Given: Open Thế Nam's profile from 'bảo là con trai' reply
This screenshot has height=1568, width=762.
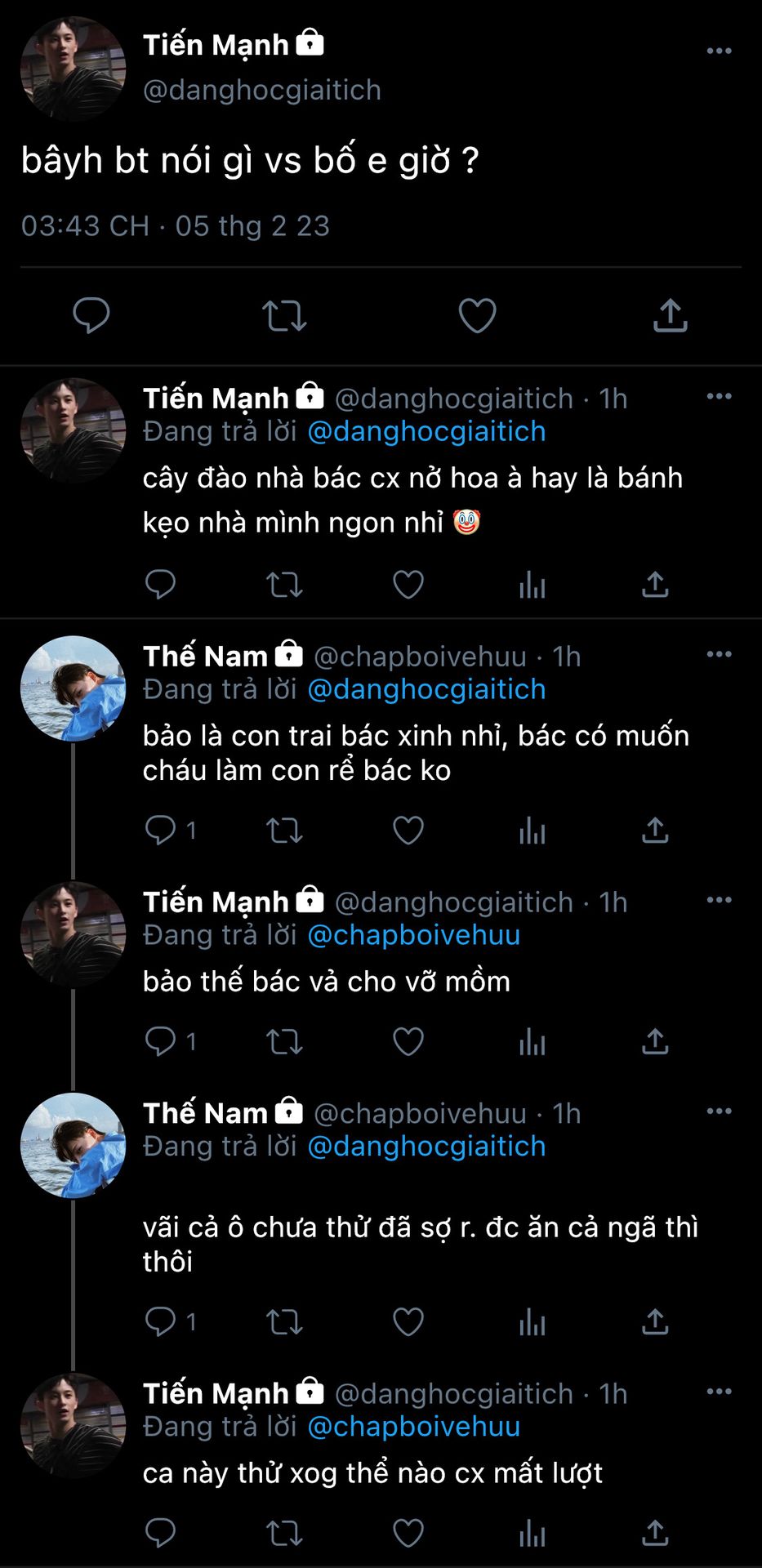Looking at the screenshot, I should click(x=205, y=656).
